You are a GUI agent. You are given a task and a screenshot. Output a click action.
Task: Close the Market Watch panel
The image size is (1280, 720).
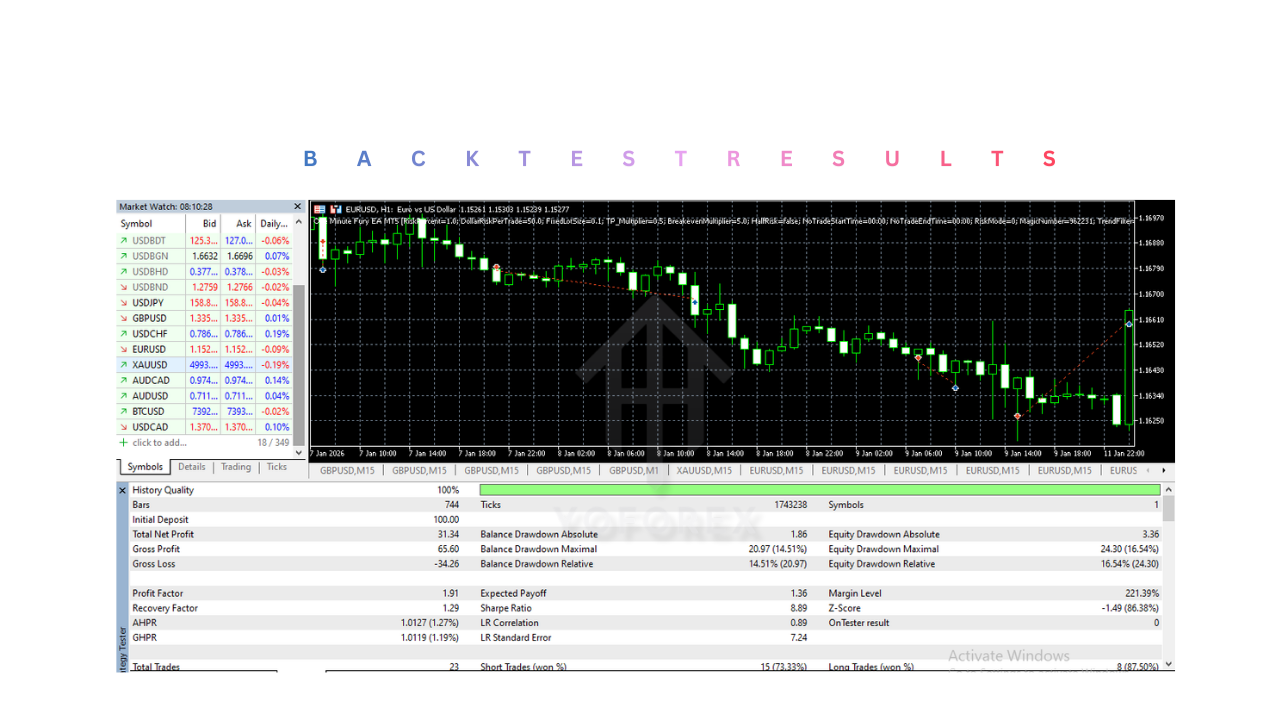tap(297, 207)
